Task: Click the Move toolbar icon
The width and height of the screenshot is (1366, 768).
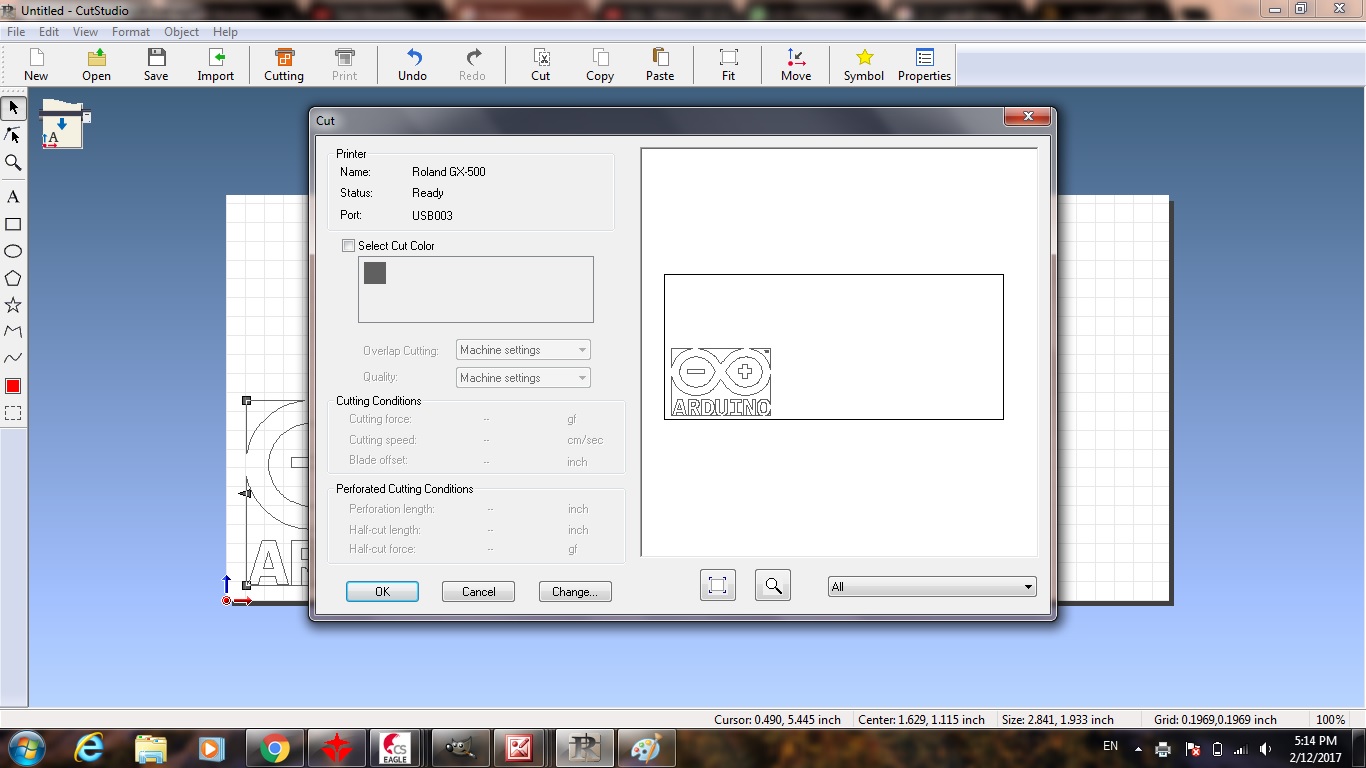Action: pos(796,64)
